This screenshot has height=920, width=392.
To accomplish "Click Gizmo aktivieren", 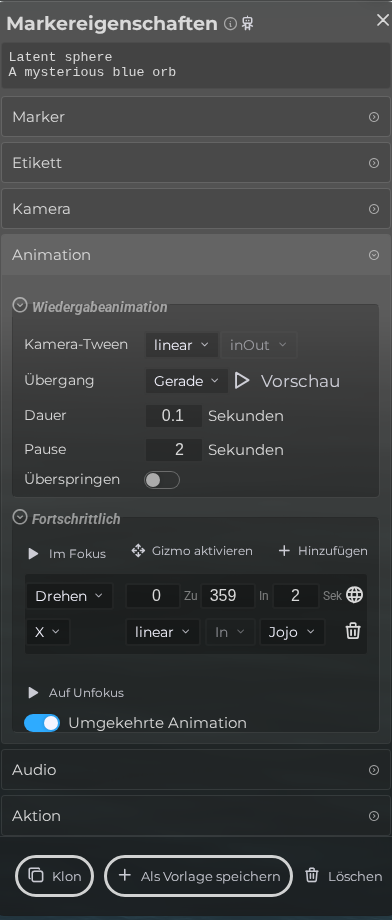I will (192, 551).
